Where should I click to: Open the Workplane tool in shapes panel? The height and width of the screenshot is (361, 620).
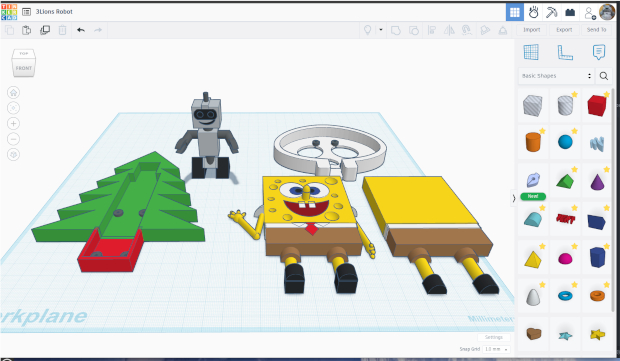pos(531,52)
